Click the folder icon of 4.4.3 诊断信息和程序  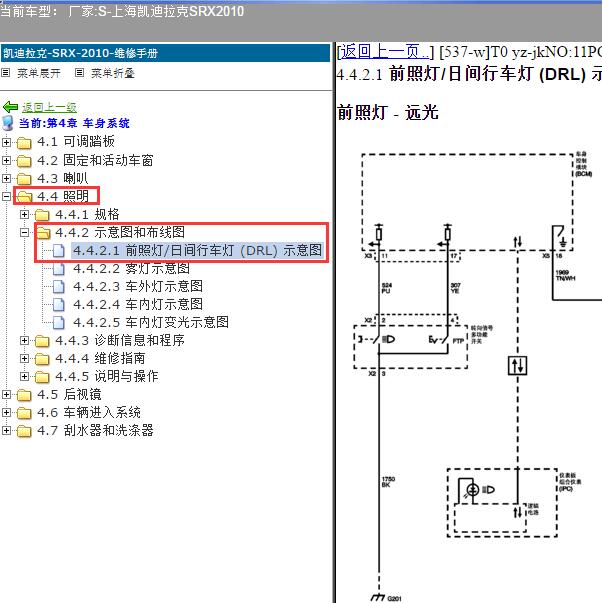click(x=42, y=341)
